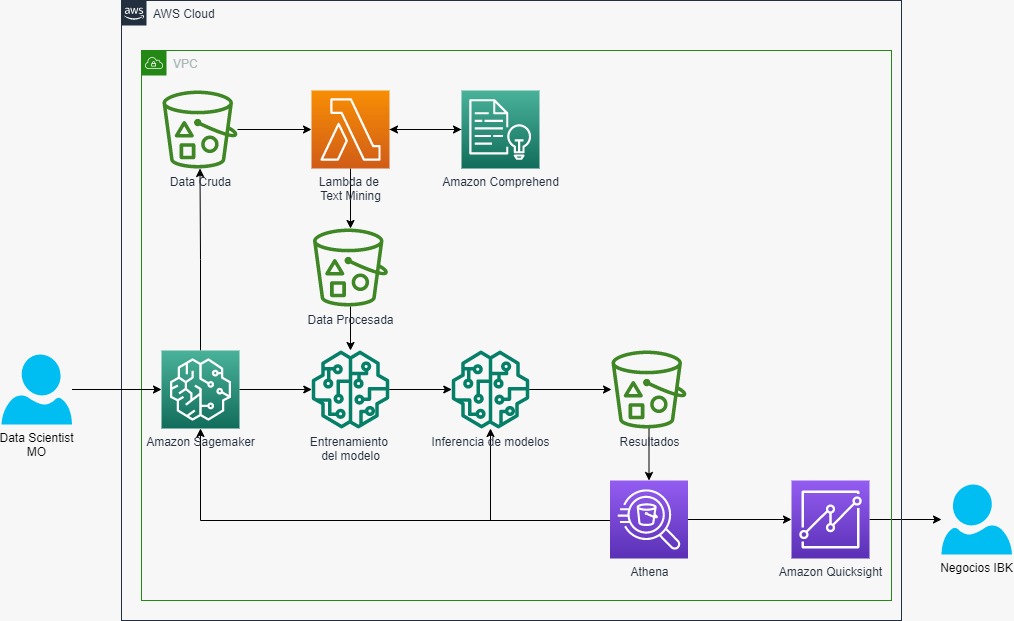Click the green VPC cloud lock icon
Viewport: 1014px width, 621px height.
(154, 63)
